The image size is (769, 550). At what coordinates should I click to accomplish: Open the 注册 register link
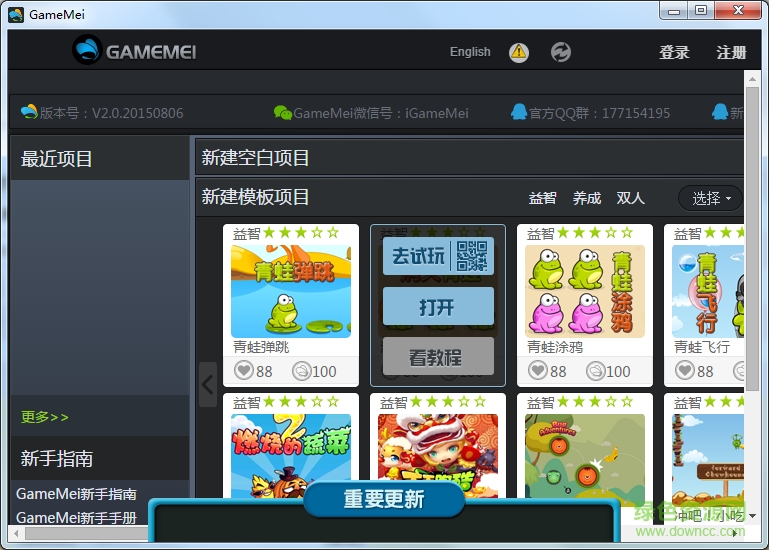[731, 52]
